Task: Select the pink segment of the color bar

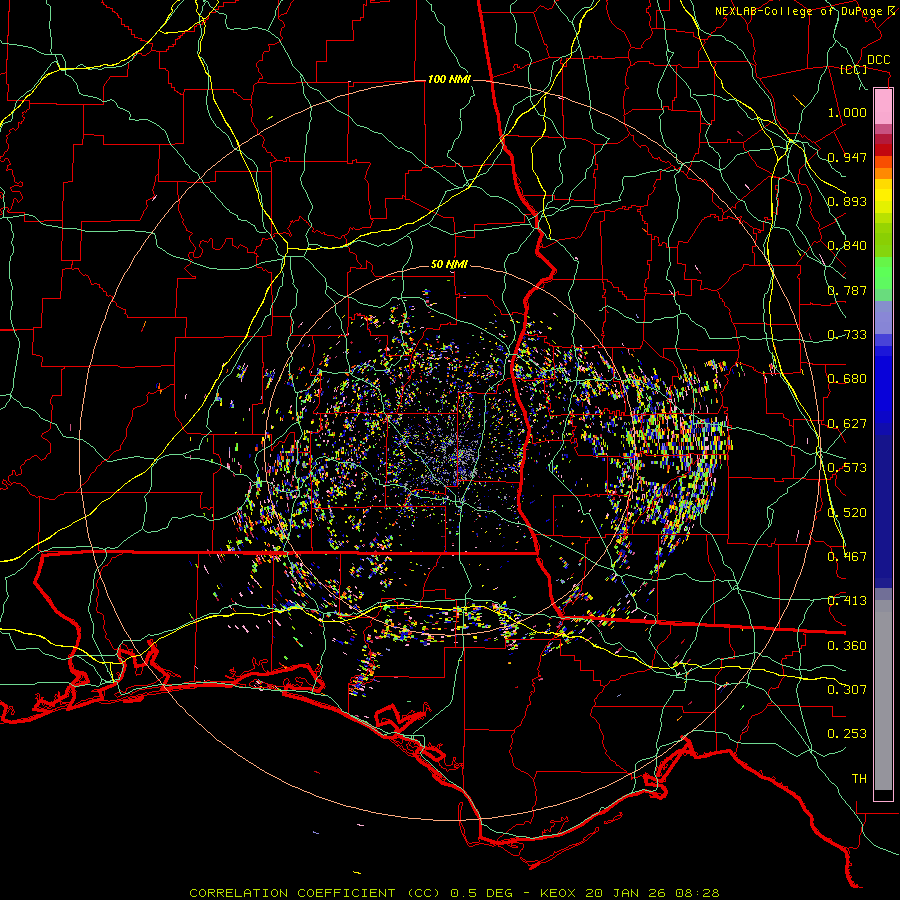Action: (x=883, y=107)
